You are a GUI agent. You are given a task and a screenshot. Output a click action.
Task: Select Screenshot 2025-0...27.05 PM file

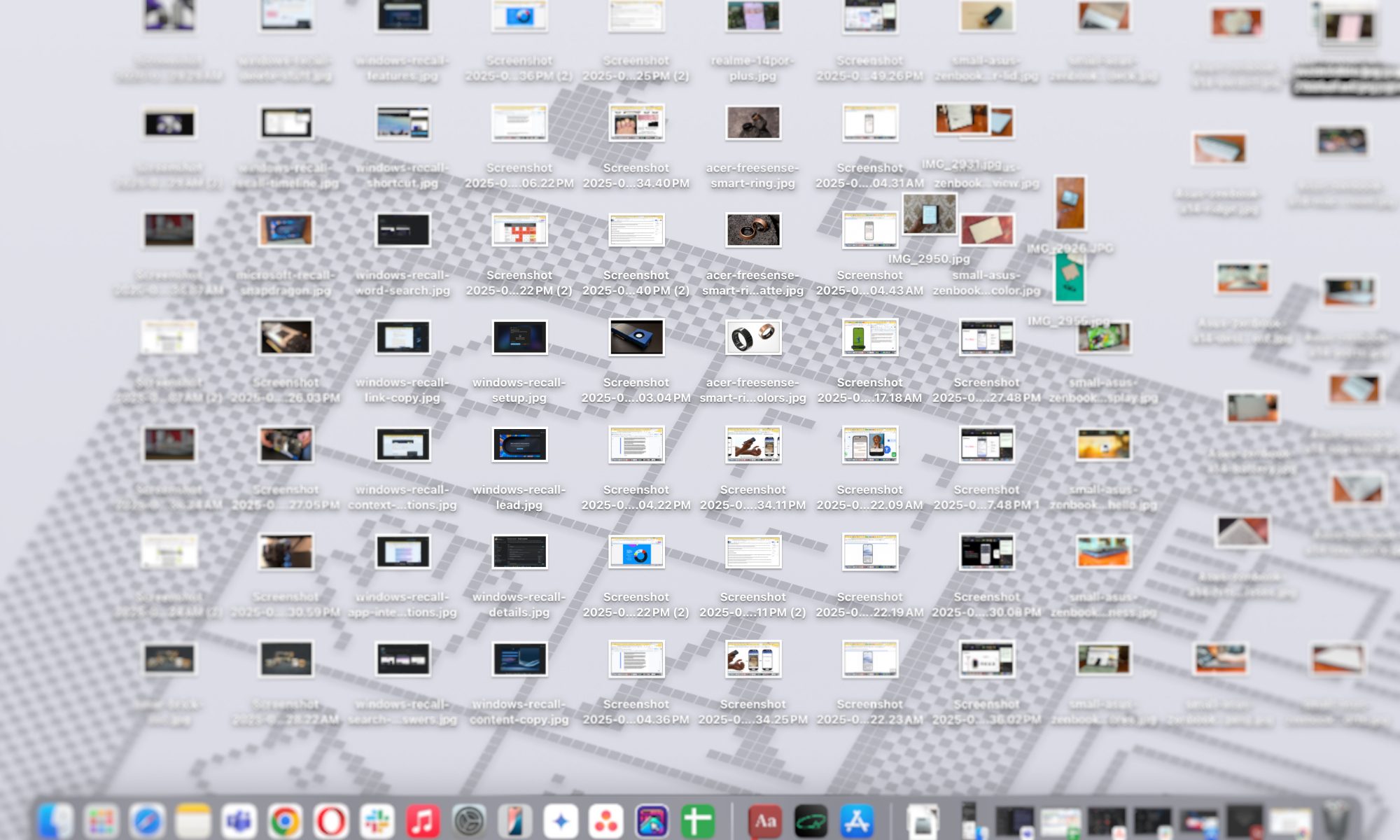(286, 444)
